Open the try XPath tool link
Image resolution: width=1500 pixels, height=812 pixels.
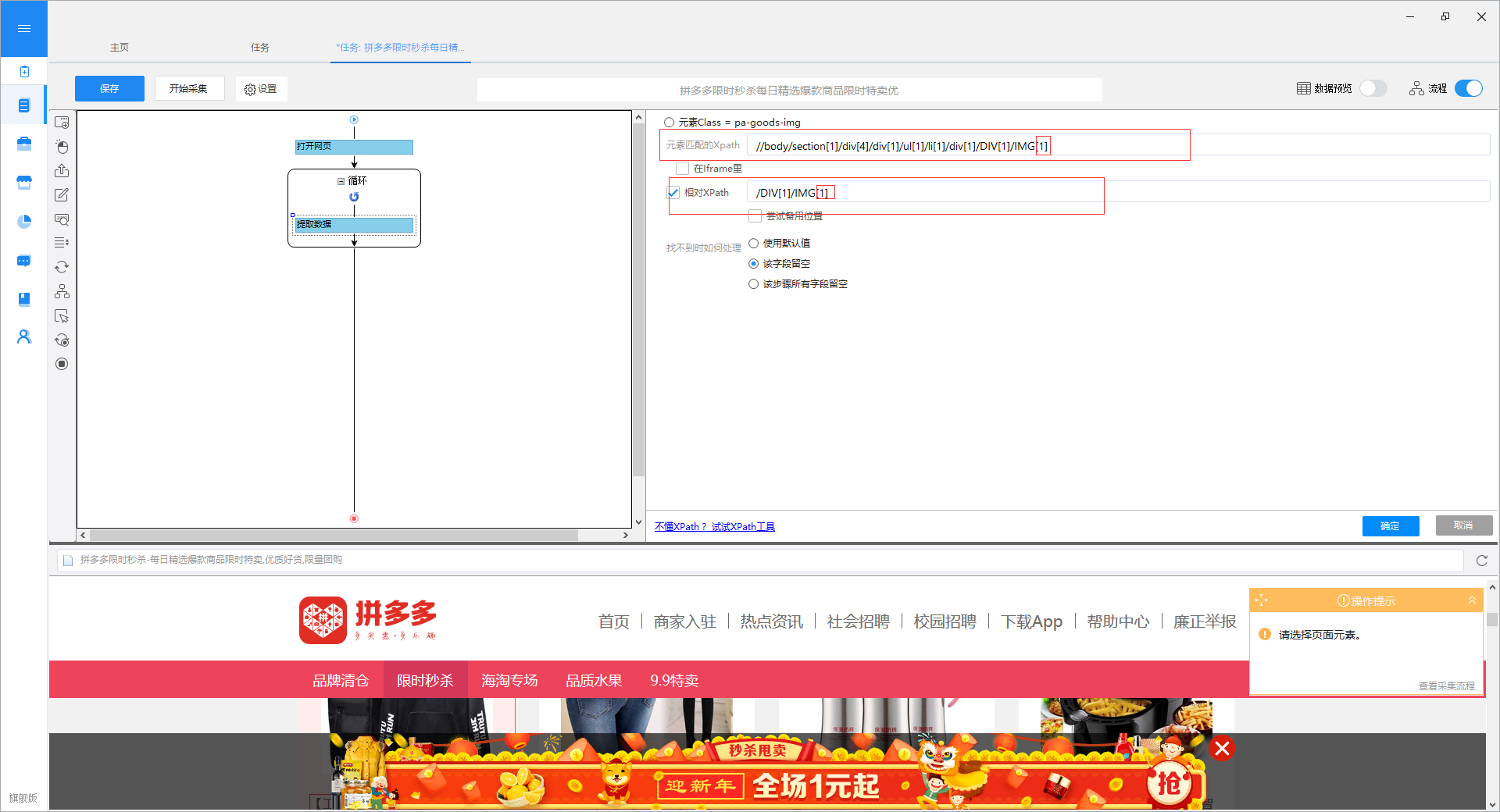742,527
